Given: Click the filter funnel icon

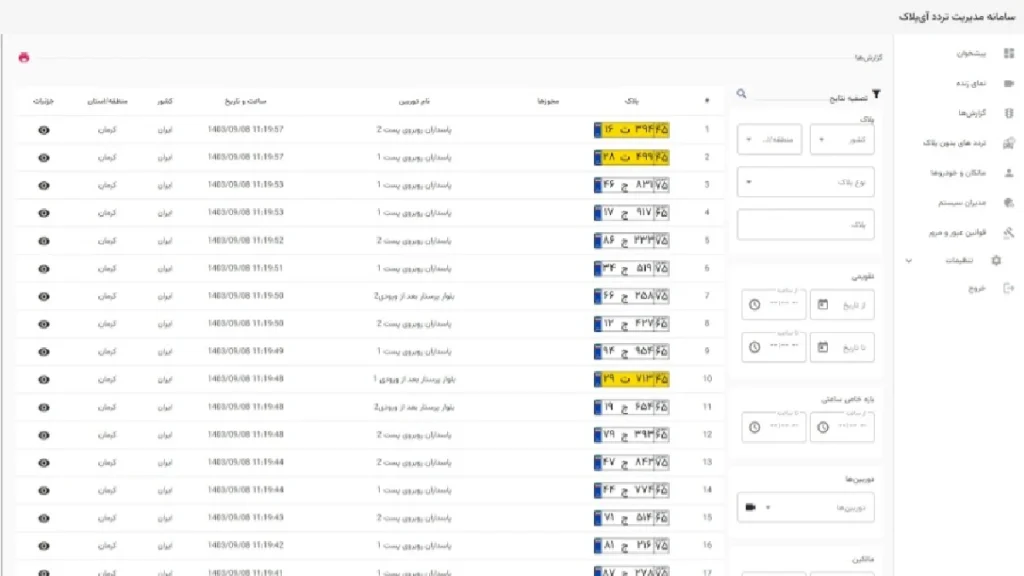Looking at the screenshot, I should click(876, 95).
